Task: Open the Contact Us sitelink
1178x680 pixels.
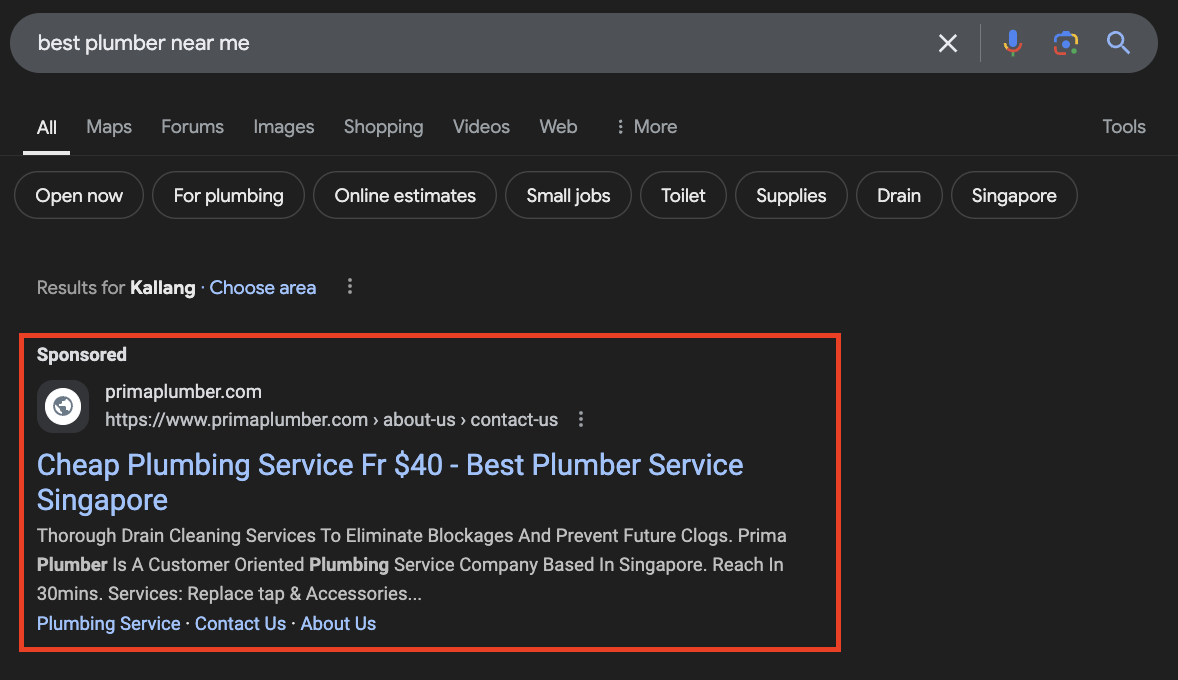Action: (240, 624)
